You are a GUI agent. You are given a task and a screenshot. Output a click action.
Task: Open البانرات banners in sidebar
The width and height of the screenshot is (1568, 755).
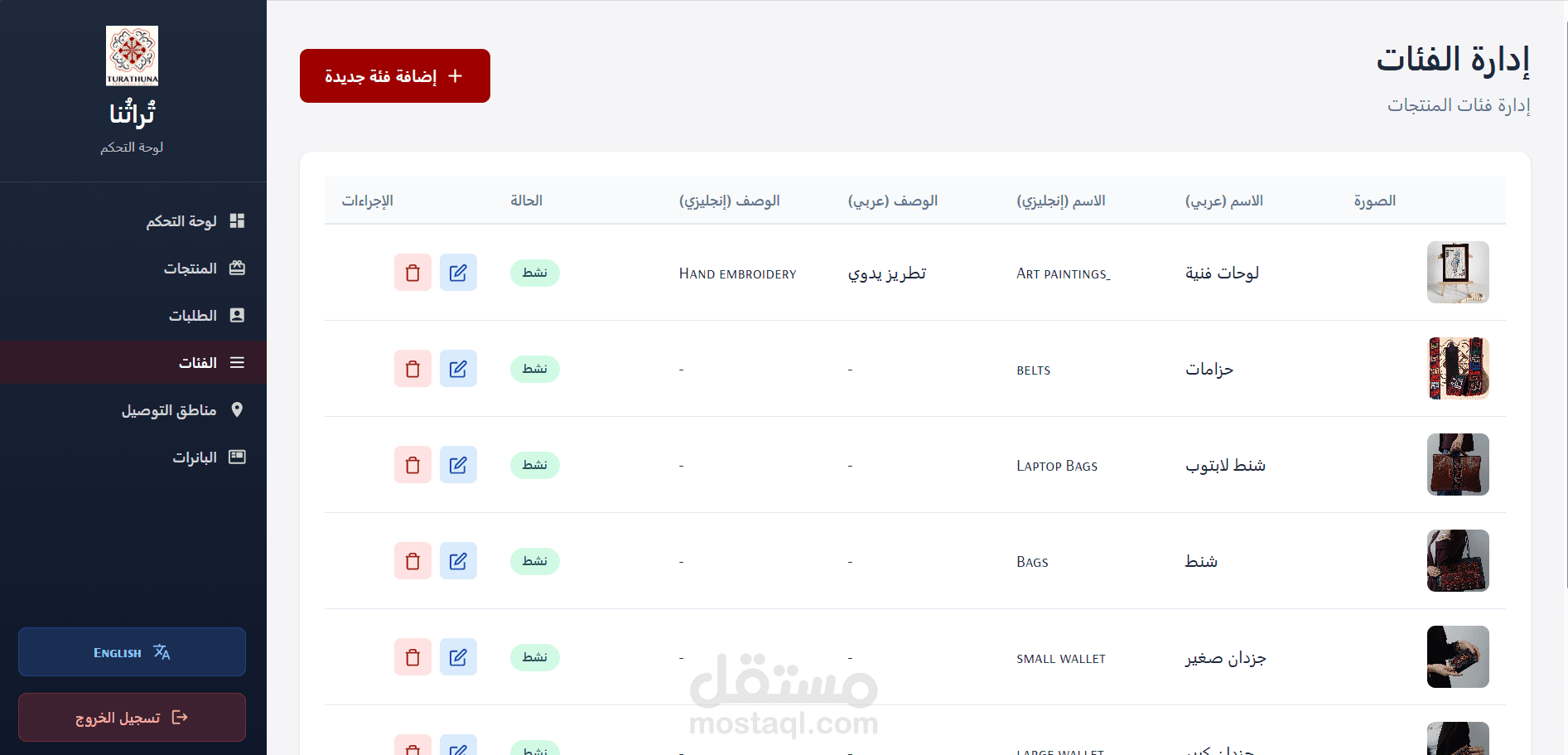[133, 457]
